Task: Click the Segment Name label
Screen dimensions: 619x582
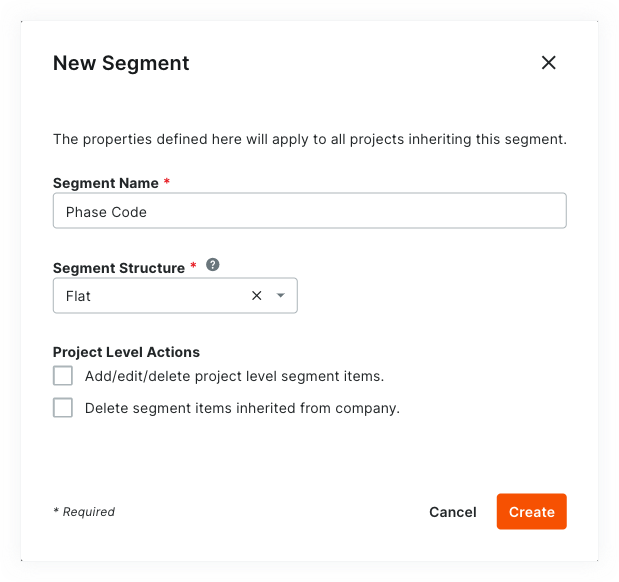Action: tap(106, 183)
